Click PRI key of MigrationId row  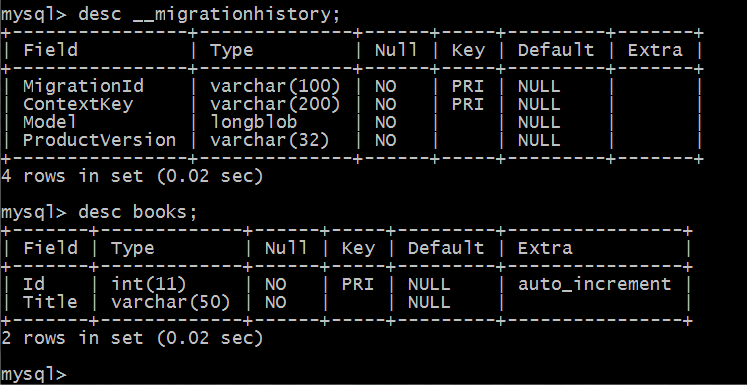pos(467,87)
